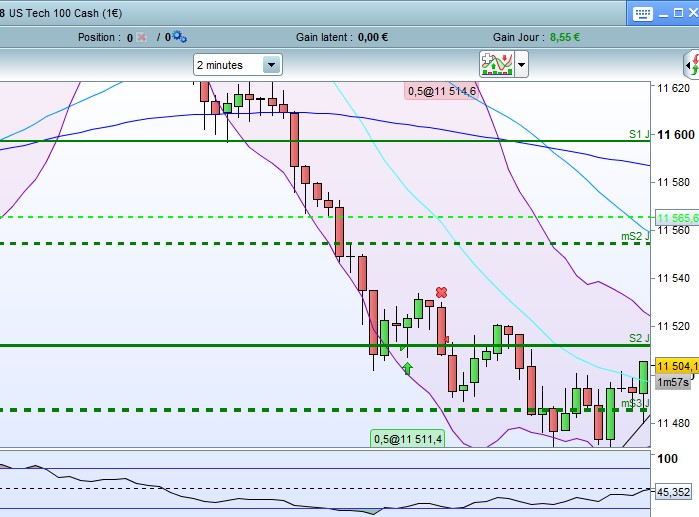Click the 11 565,6 green price tag
Screen dimensions: 699x517
(677, 218)
